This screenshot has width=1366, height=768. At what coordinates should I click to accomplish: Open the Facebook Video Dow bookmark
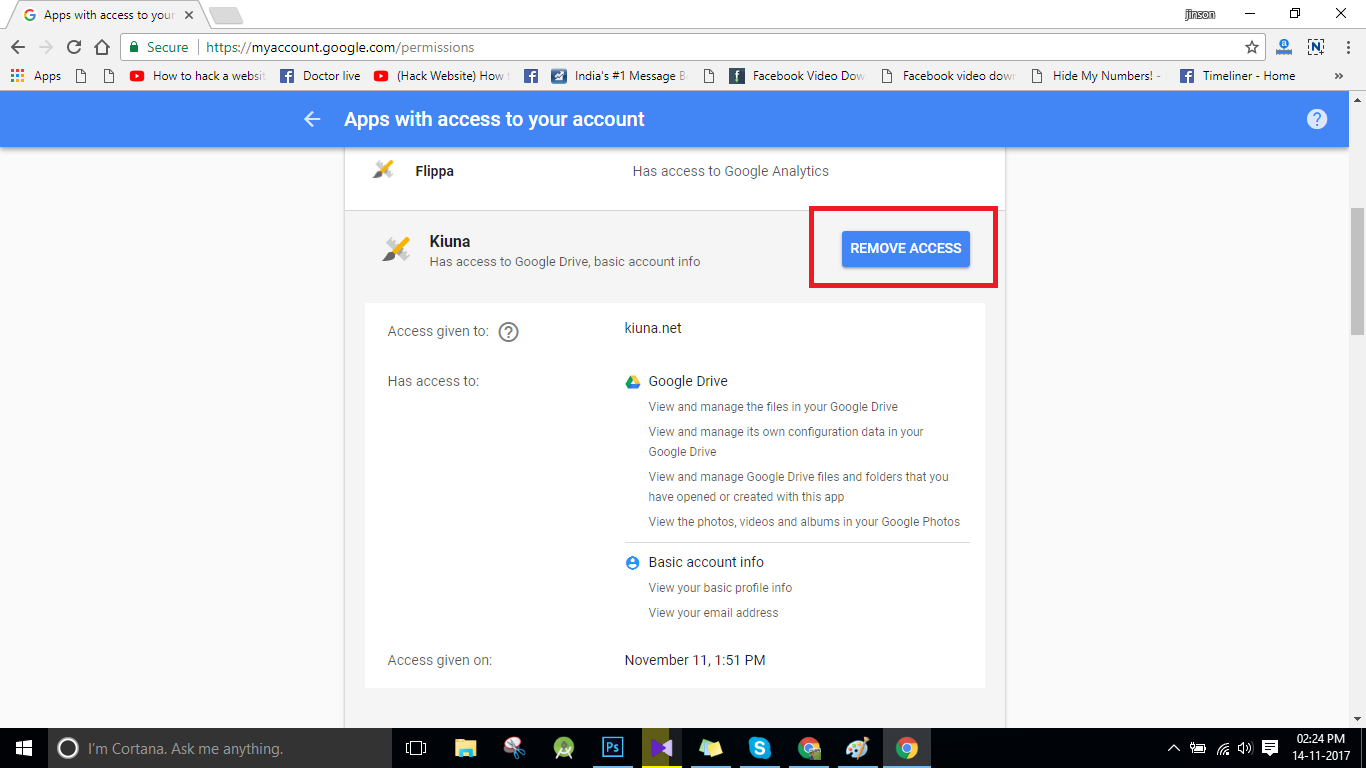click(x=798, y=76)
